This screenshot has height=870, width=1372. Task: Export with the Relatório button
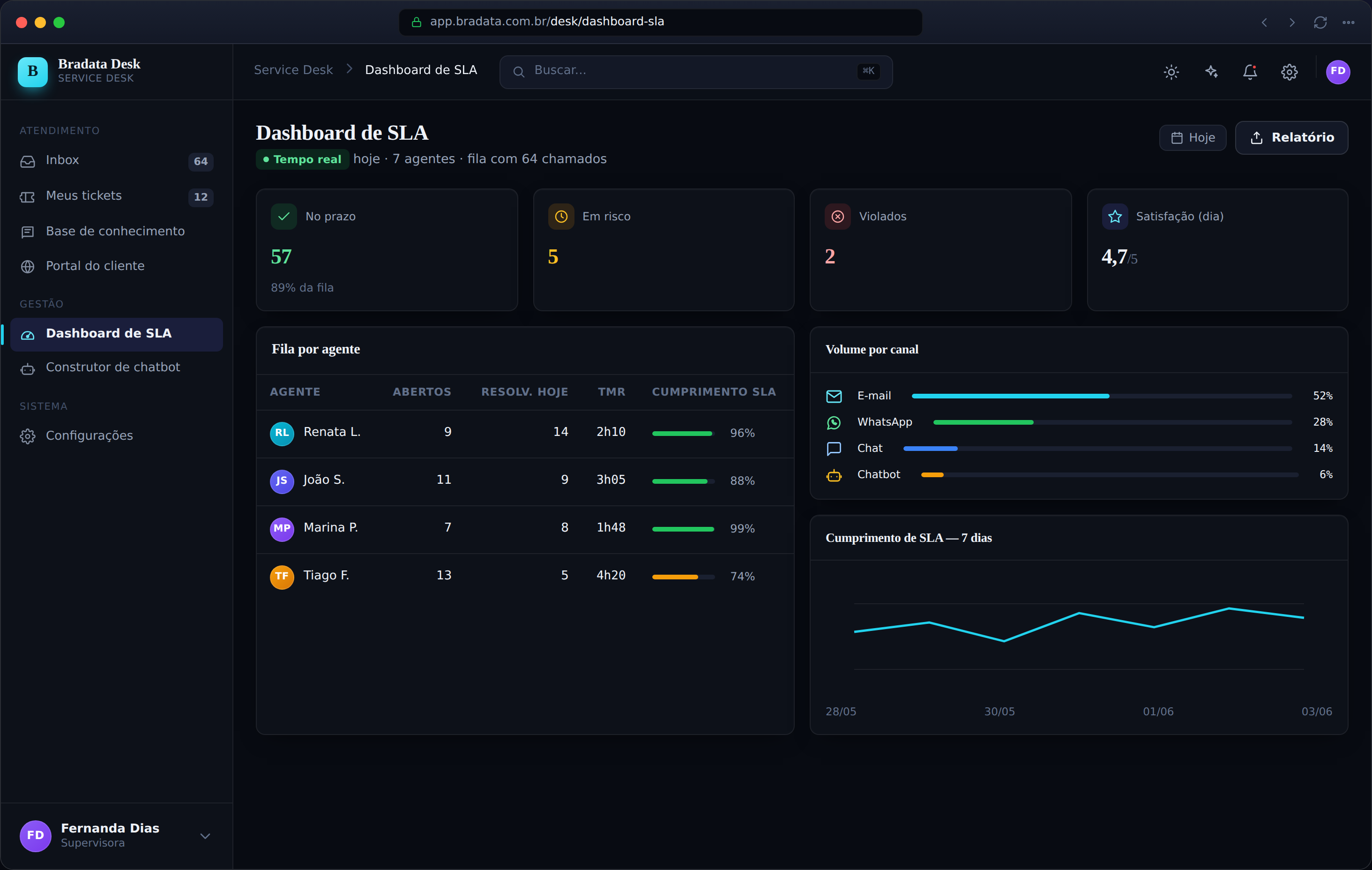tap(1291, 138)
